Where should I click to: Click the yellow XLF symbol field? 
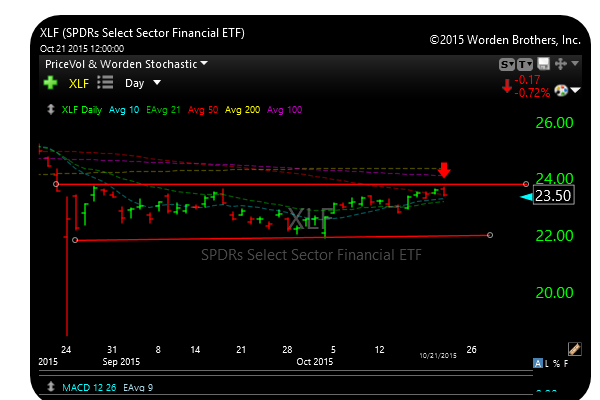(x=79, y=83)
